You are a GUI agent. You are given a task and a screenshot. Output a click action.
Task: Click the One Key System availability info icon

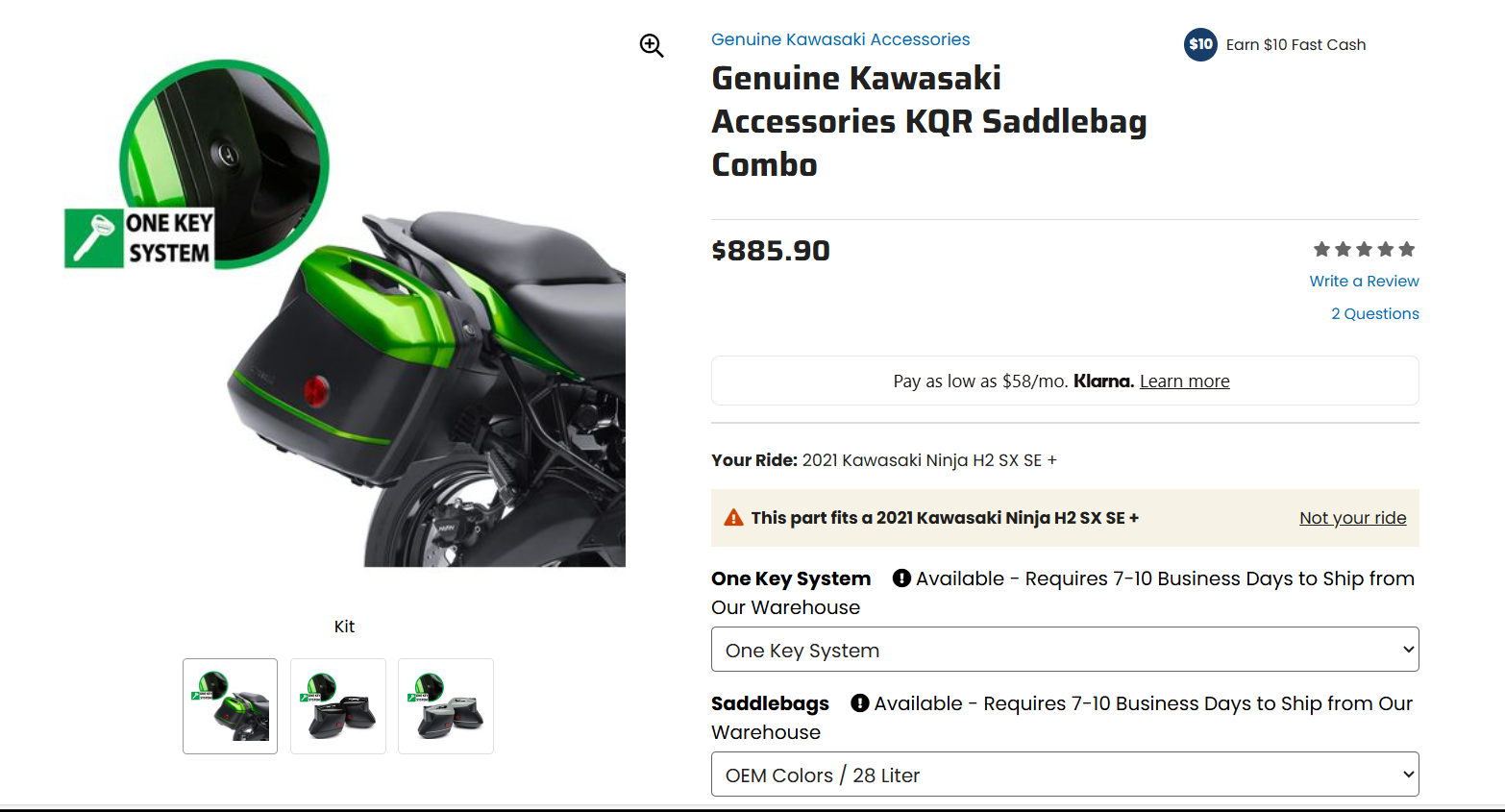[901, 578]
